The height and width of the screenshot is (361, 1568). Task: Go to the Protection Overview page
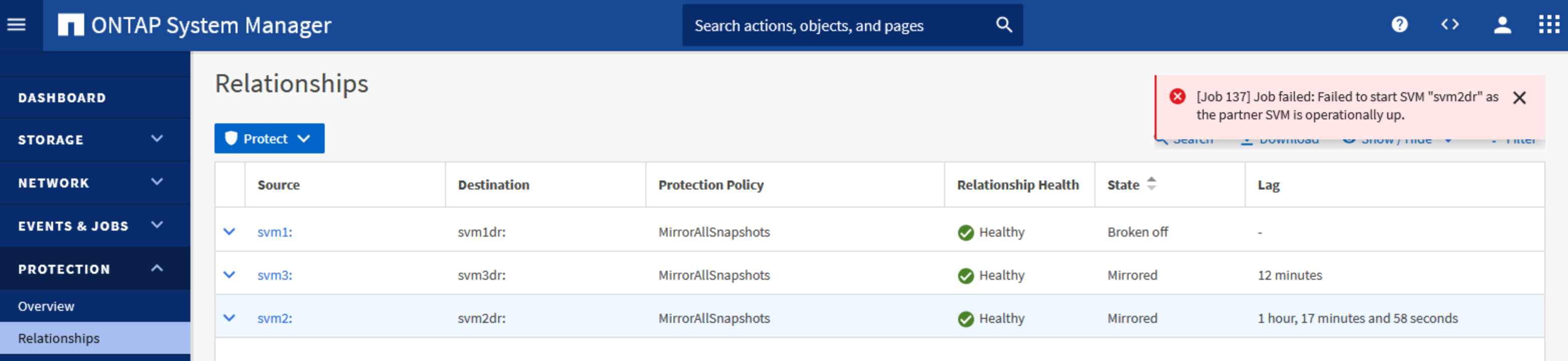(x=46, y=306)
